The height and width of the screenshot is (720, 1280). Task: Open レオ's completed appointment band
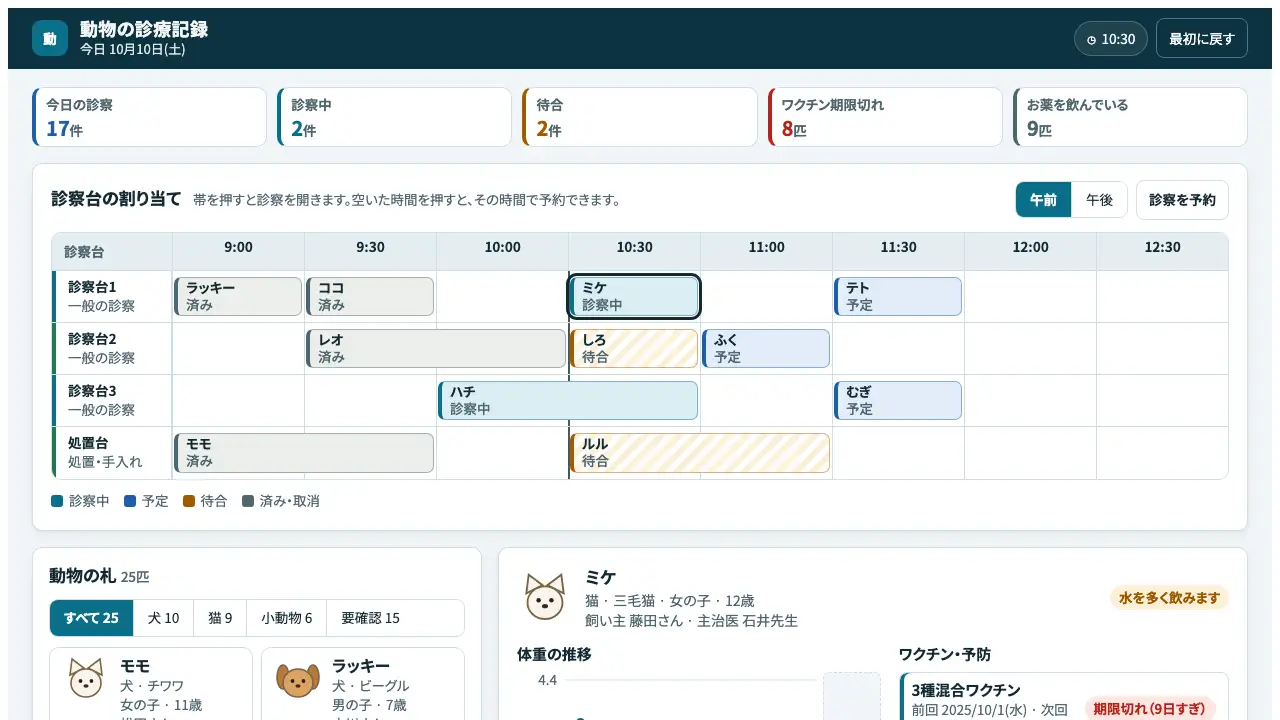pyautogui.click(x=436, y=349)
